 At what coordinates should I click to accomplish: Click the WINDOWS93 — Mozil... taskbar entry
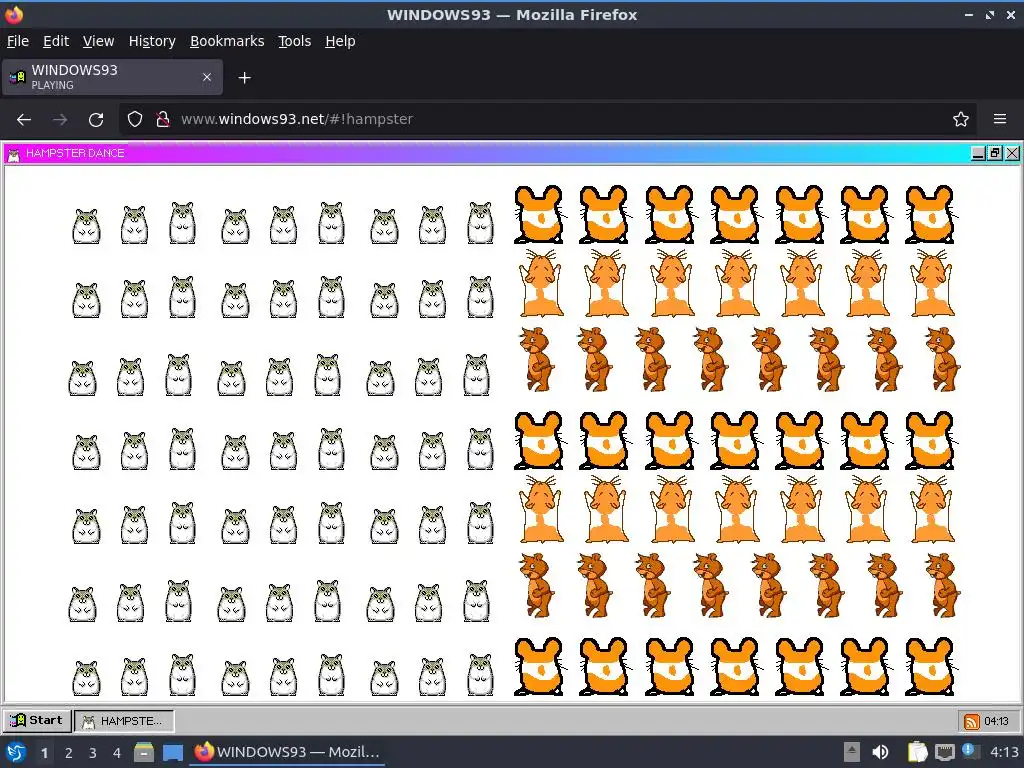tap(287, 752)
